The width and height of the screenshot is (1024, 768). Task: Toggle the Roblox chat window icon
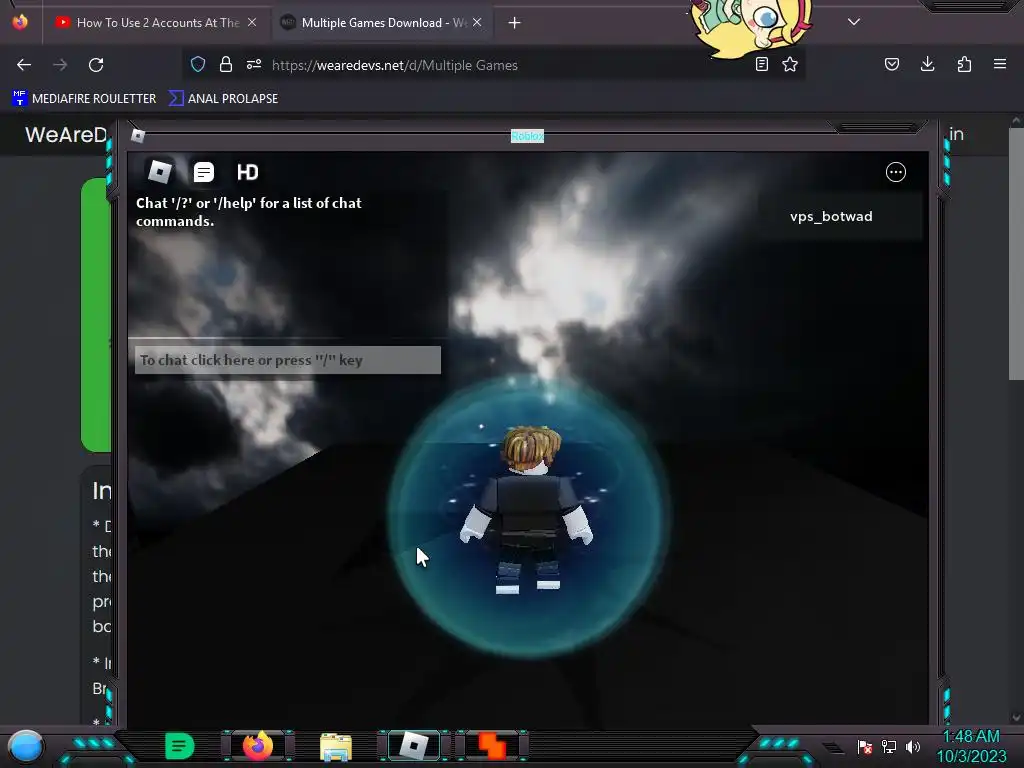point(204,172)
